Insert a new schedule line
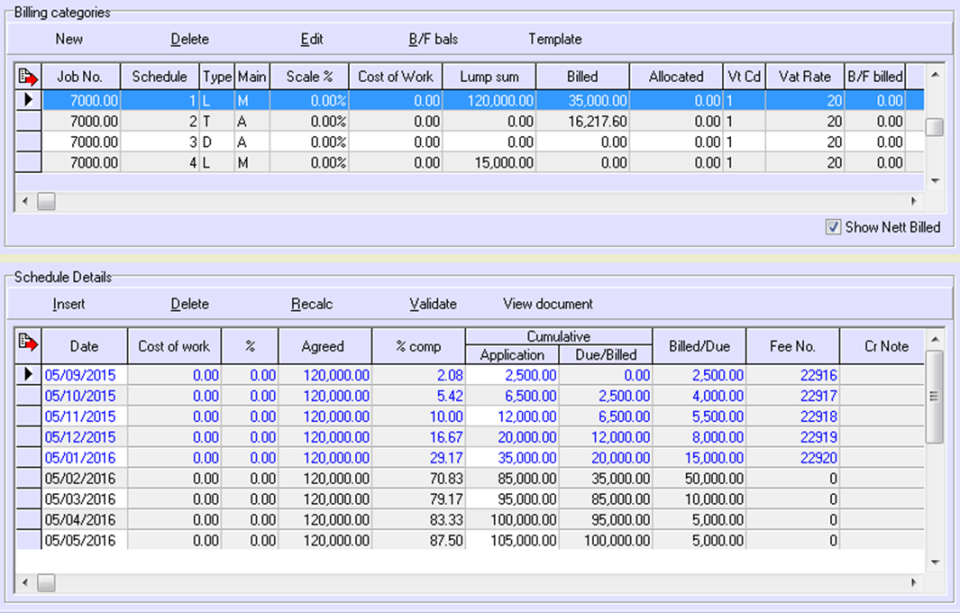The image size is (960, 613). pyautogui.click(x=69, y=304)
